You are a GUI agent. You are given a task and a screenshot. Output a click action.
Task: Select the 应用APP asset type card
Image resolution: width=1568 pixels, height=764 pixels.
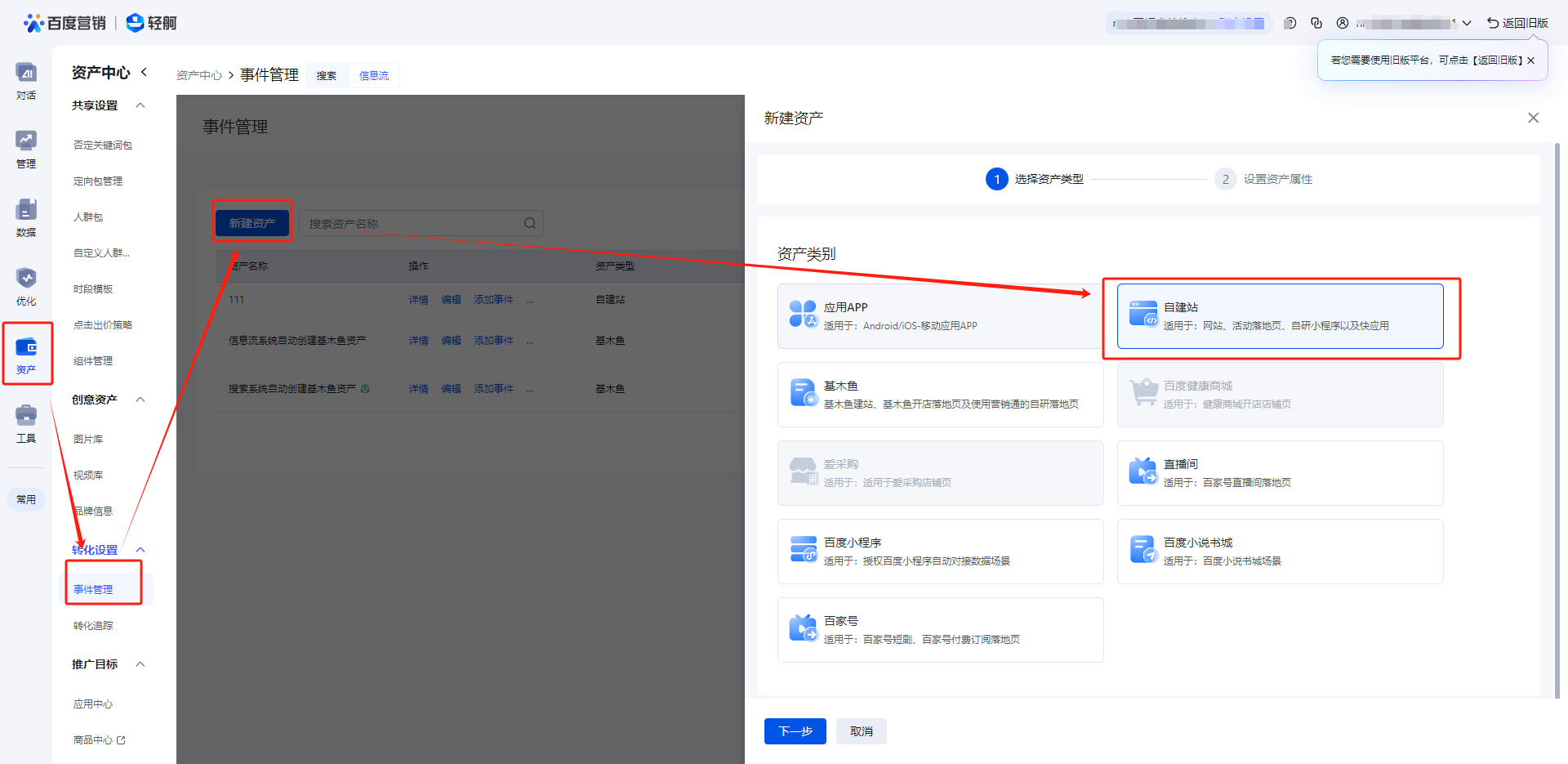[939, 316]
